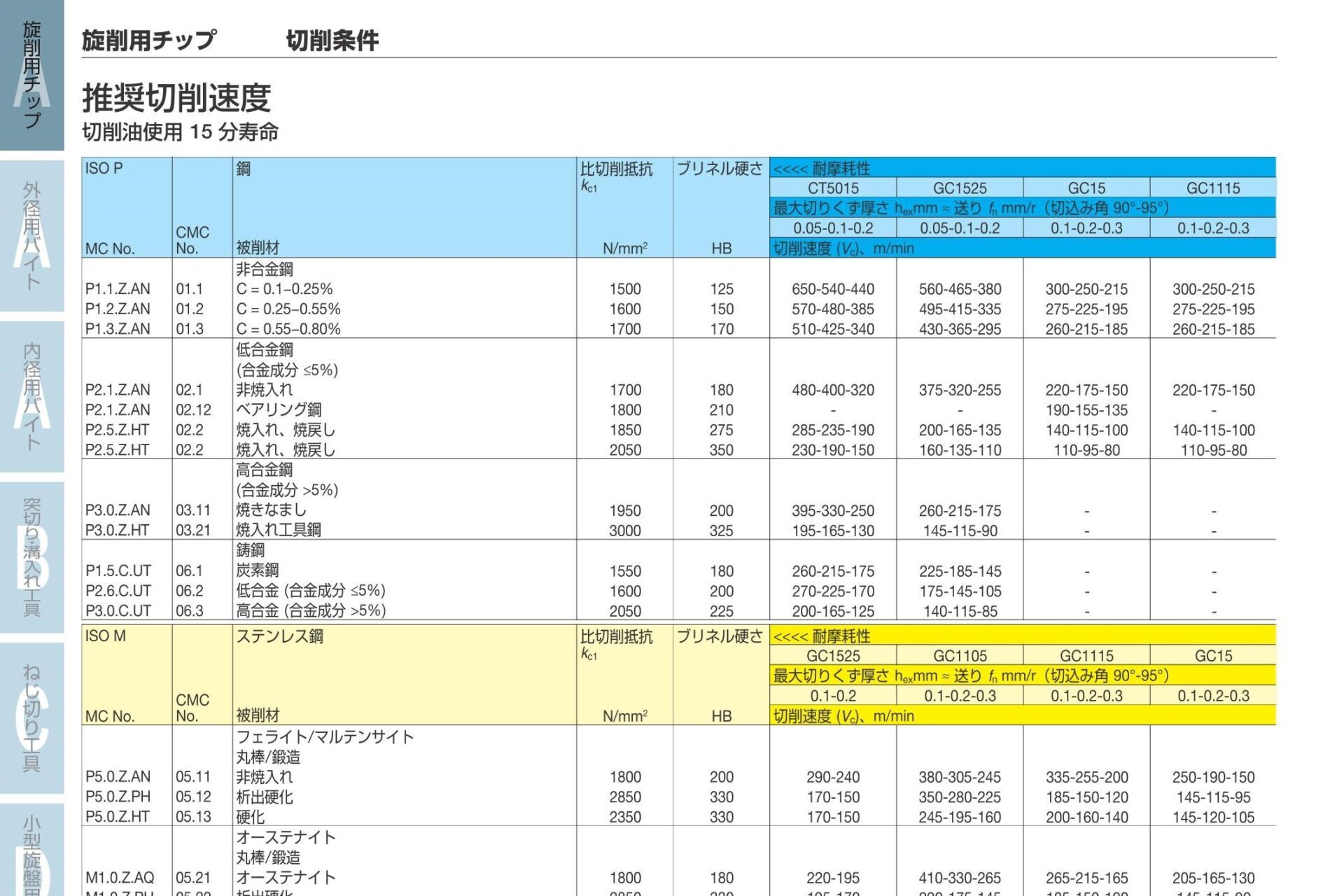Select the CT5015 grade column header
Image resolution: width=1344 pixels, height=896 pixels.
[x=832, y=188]
